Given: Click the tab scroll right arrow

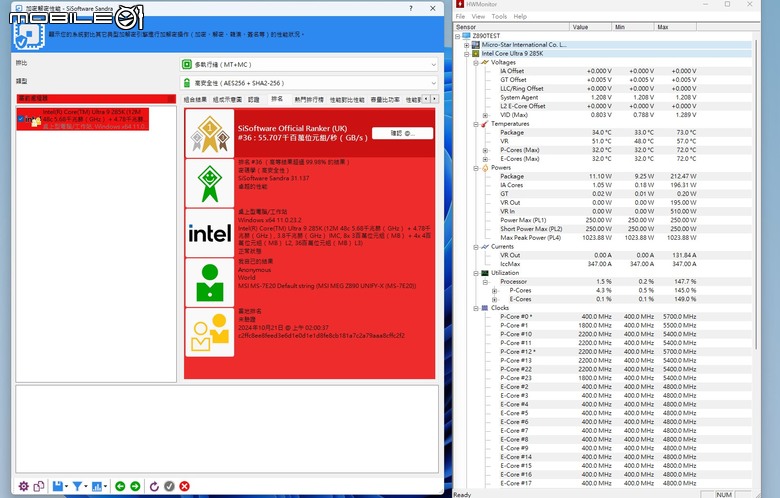Looking at the screenshot, I should point(434,99).
